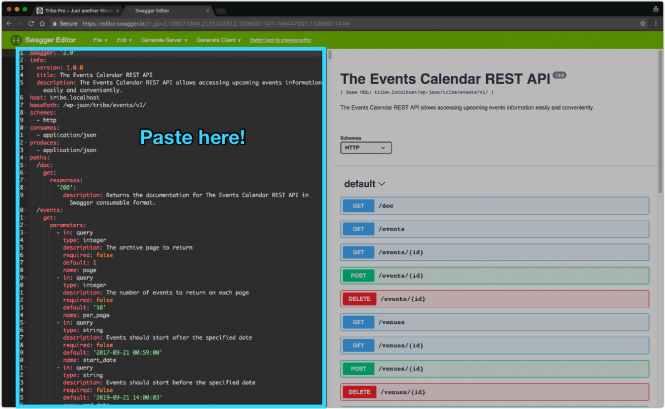Image resolution: width=665 pixels, height=409 pixels.
Task: Click the browser forward arrow
Action: click(x=20, y=22)
